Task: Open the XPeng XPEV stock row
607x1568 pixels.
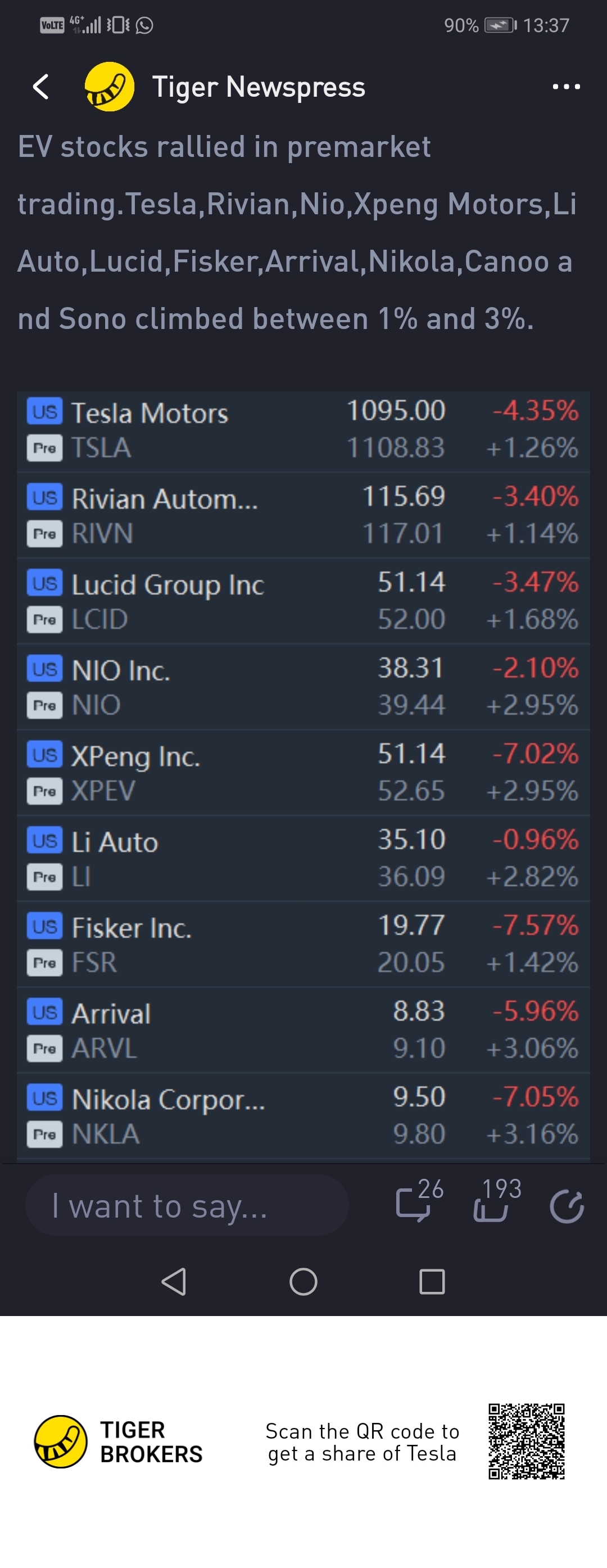Action: click(x=303, y=773)
